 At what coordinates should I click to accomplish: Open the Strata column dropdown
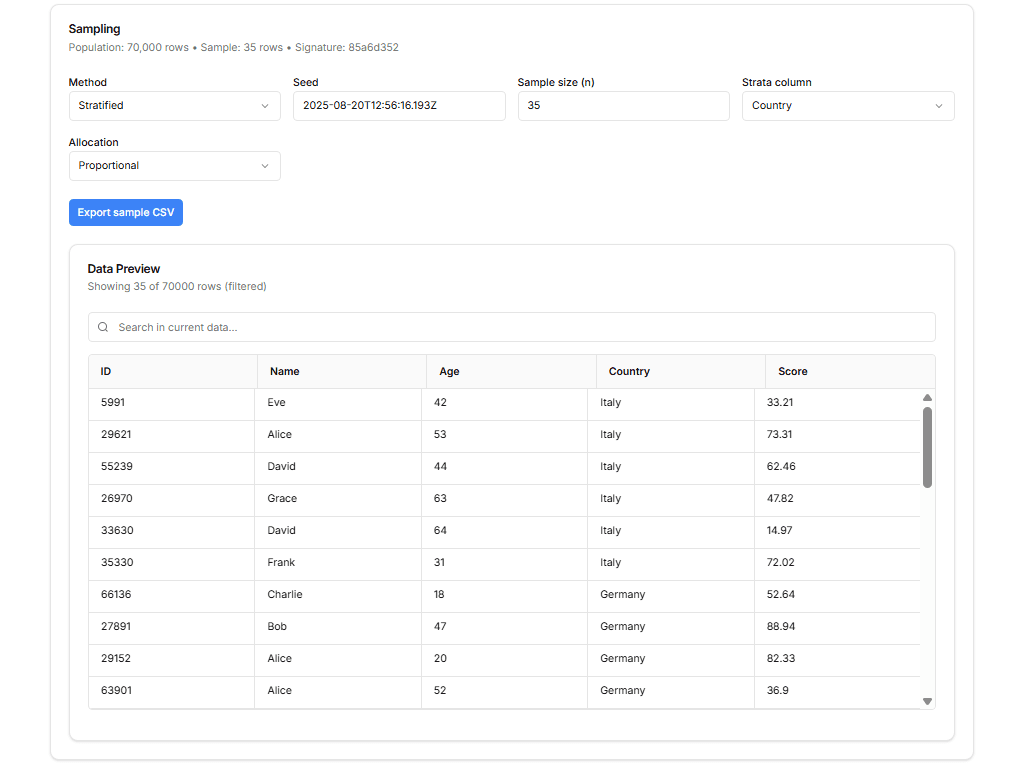pos(847,106)
